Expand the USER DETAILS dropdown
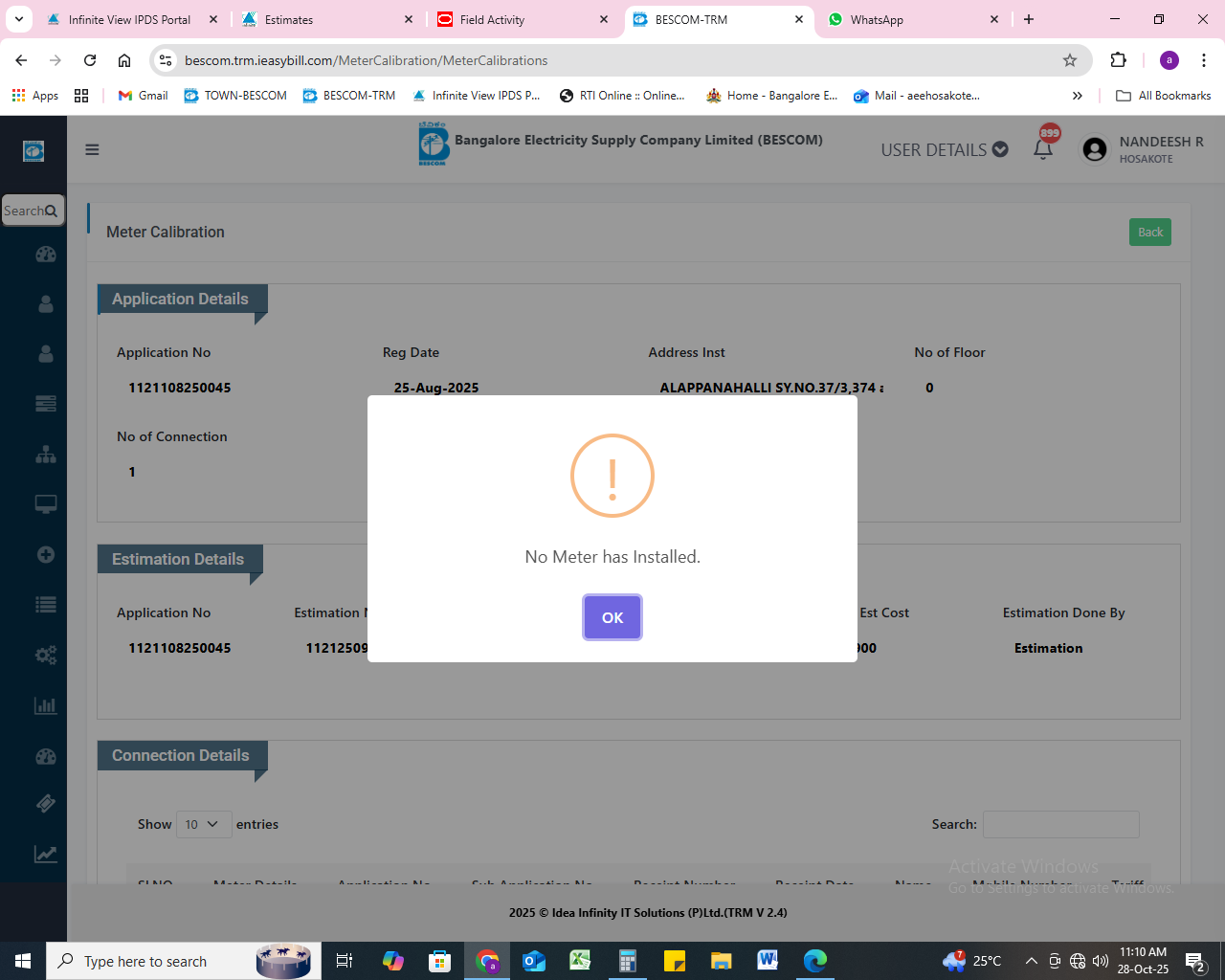 (x=944, y=149)
